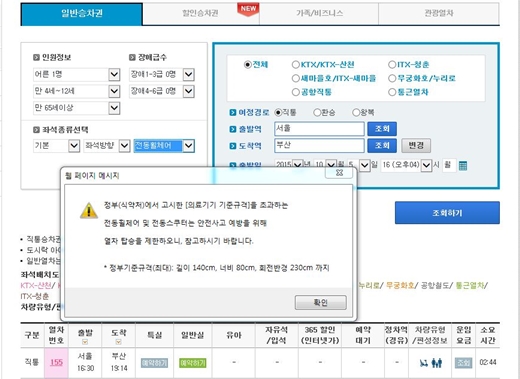Click the 변경 swap stations button

pos(416,145)
